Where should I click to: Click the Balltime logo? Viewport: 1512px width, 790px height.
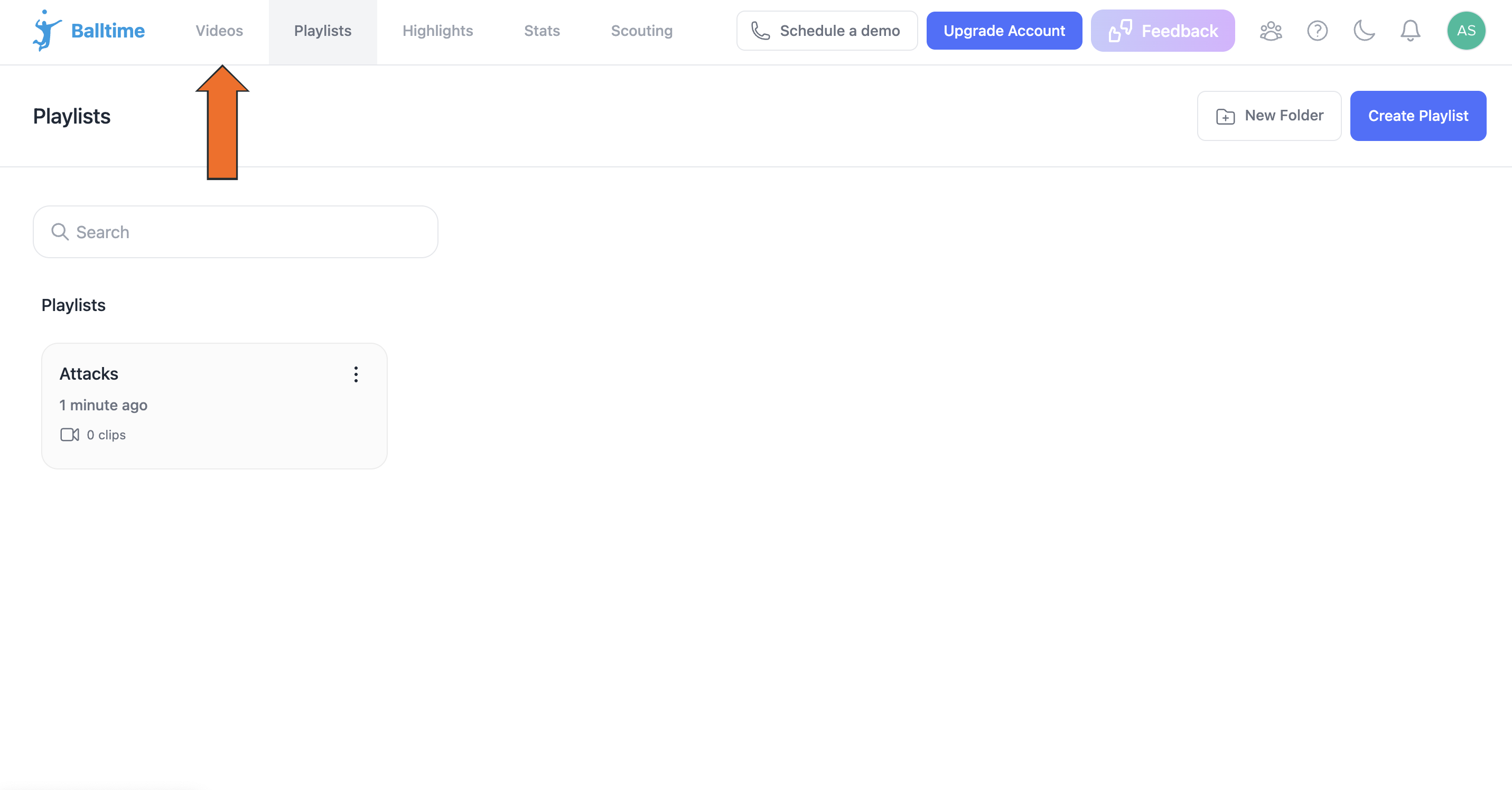(x=89, y=31)
